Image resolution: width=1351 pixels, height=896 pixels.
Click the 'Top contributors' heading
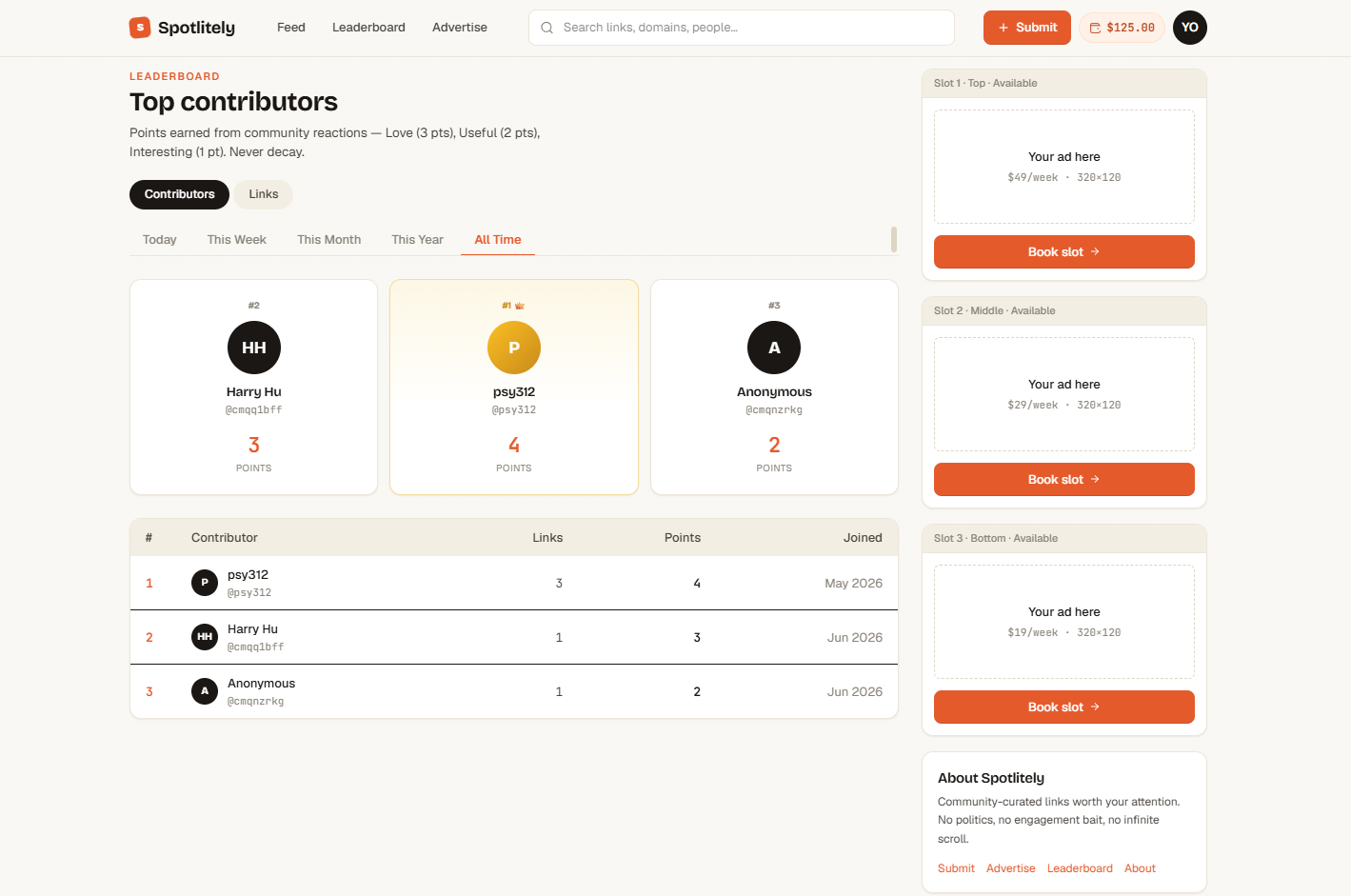[233, 102]
